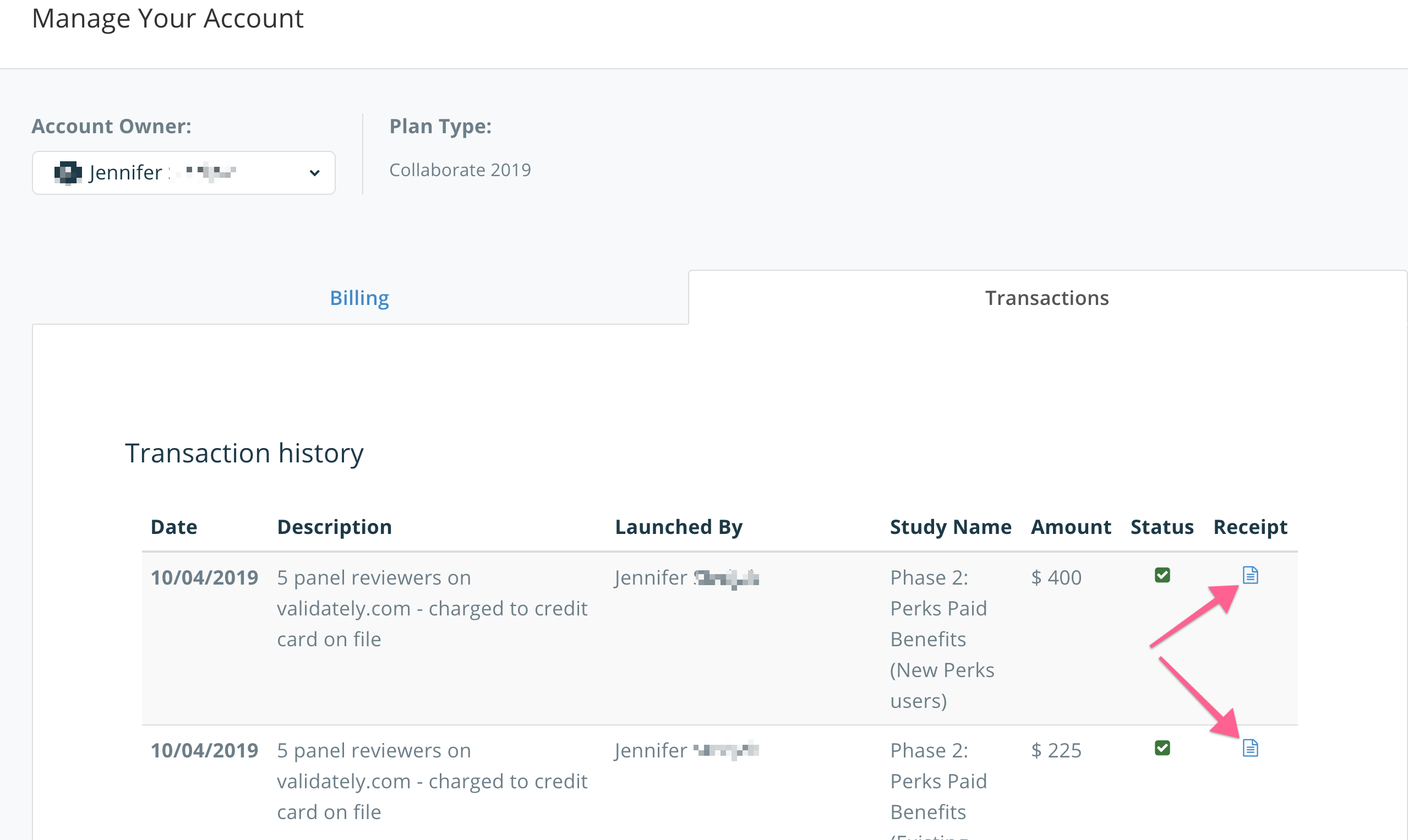
Task: Click the Date column header
Action: (174, 527)
